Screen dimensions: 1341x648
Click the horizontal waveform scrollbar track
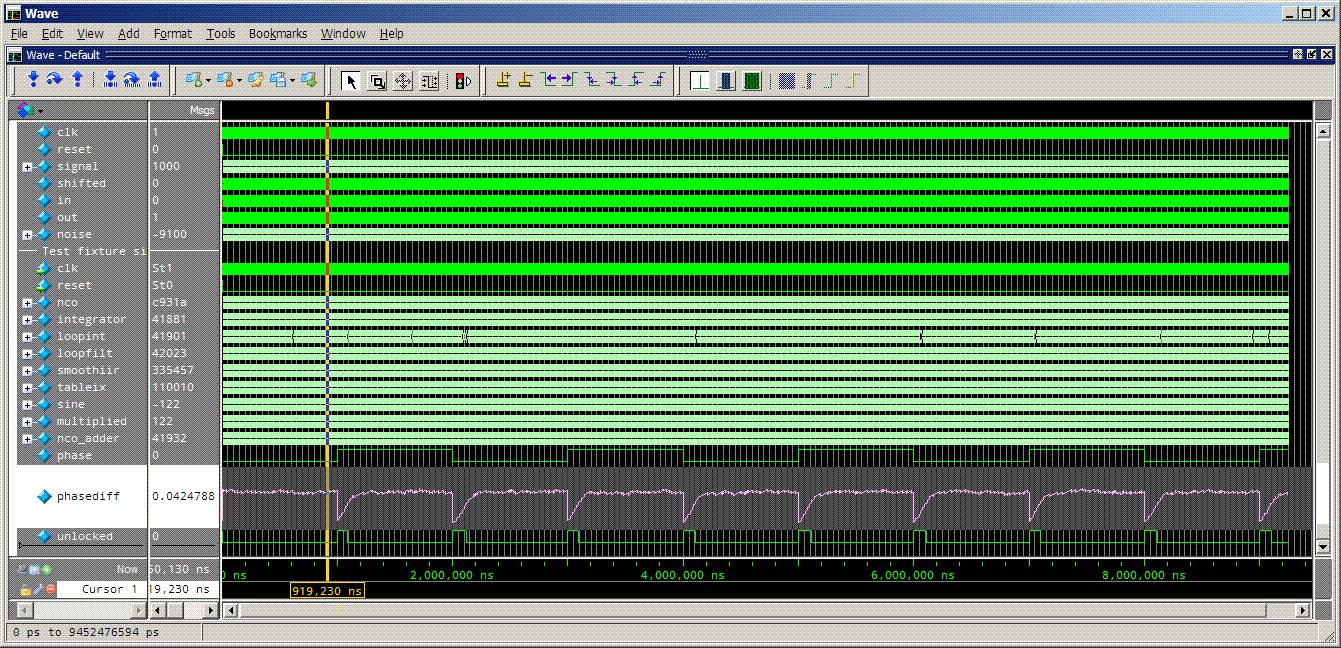click(766, 610)
